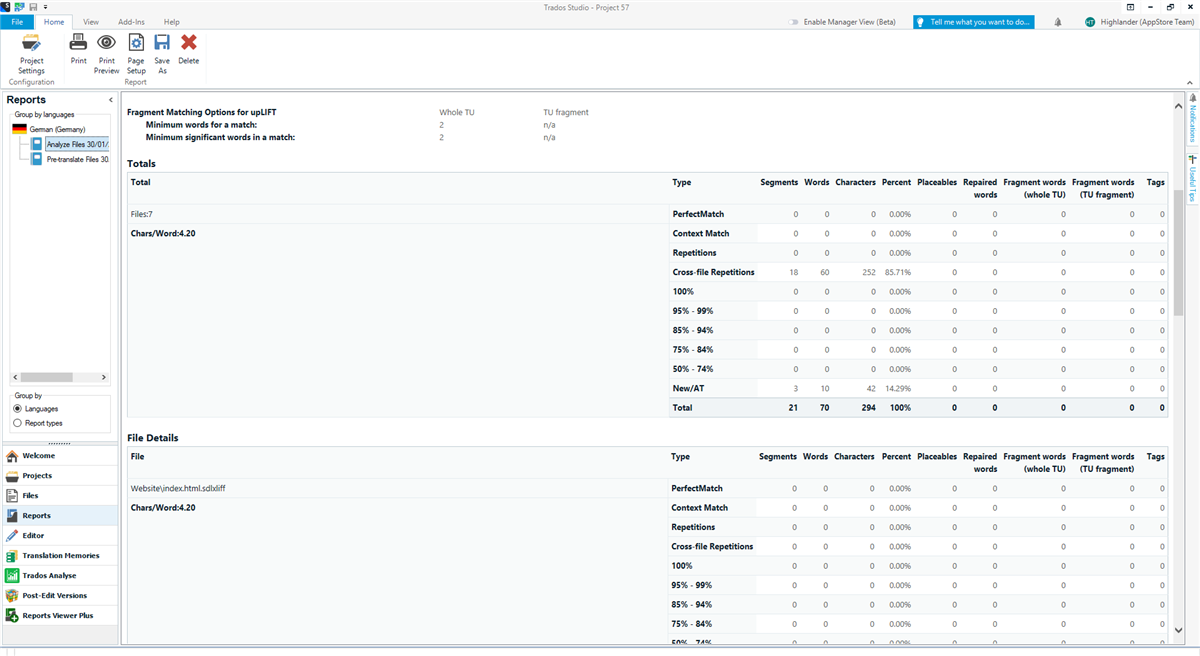The height and width of the screenshot is (656, 1200).
Task: Click the notifications bell icon
Action: click(1058, 22)
